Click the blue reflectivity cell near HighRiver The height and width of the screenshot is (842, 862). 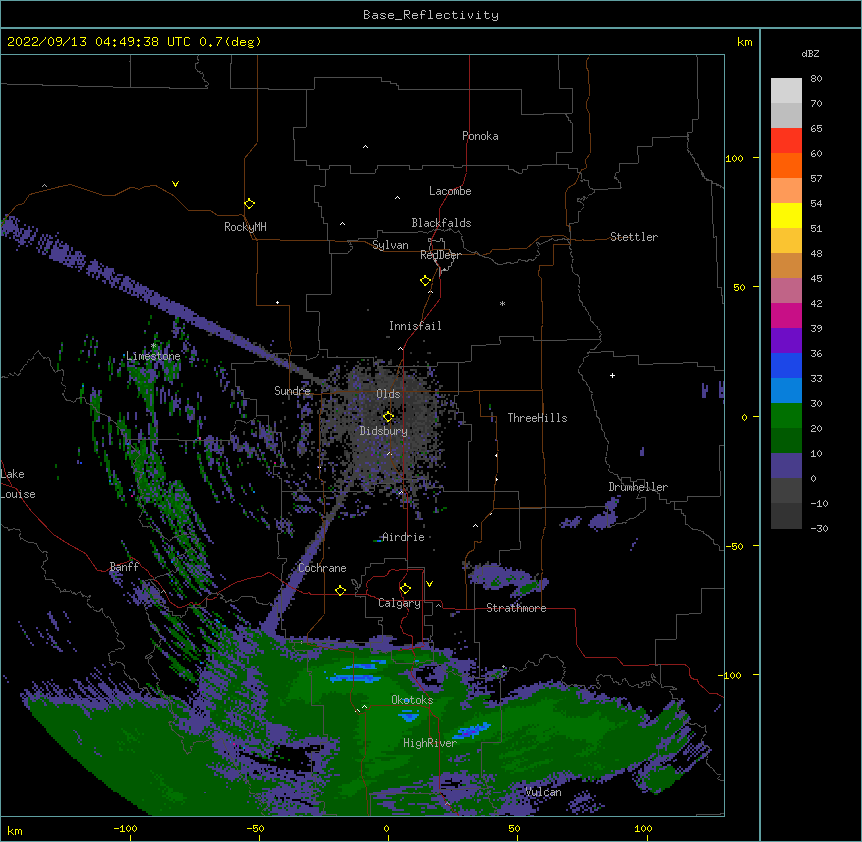click(x=471, y=731)
